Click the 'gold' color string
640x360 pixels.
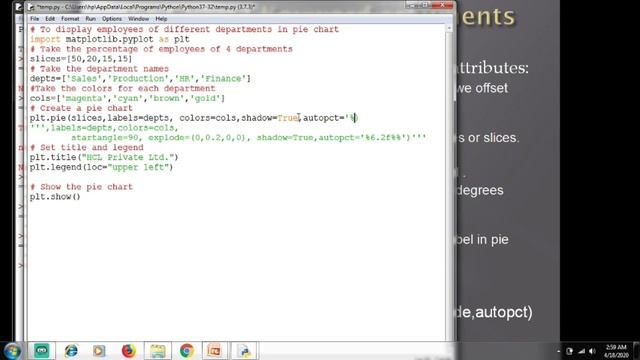coord(205,98)
